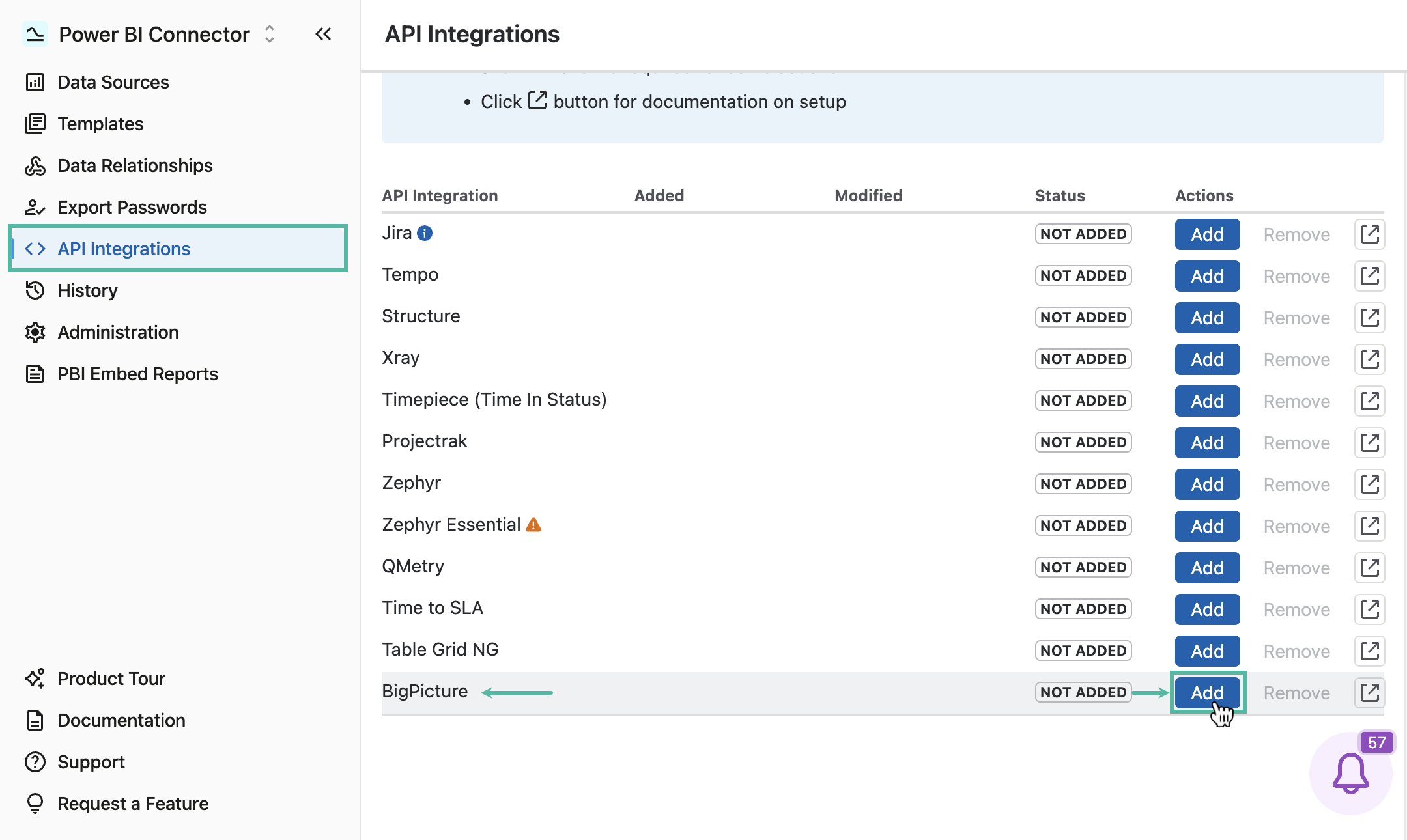Add the BigPicture integration
This screenshot has height=840, width=1407.
click(1207, 693)
